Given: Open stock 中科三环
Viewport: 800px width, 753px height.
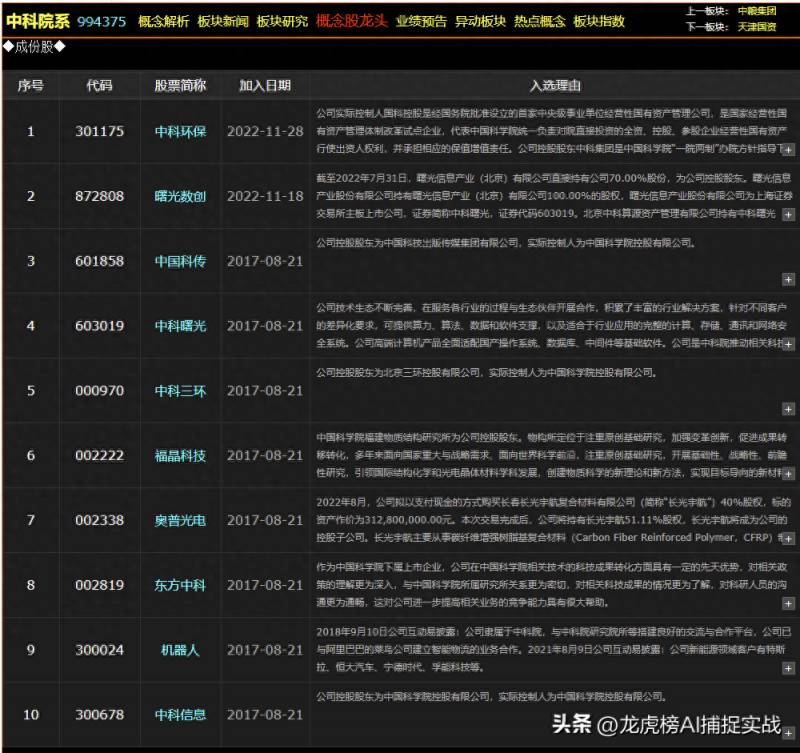Looking at the screenshot, I should coord(181,391).
